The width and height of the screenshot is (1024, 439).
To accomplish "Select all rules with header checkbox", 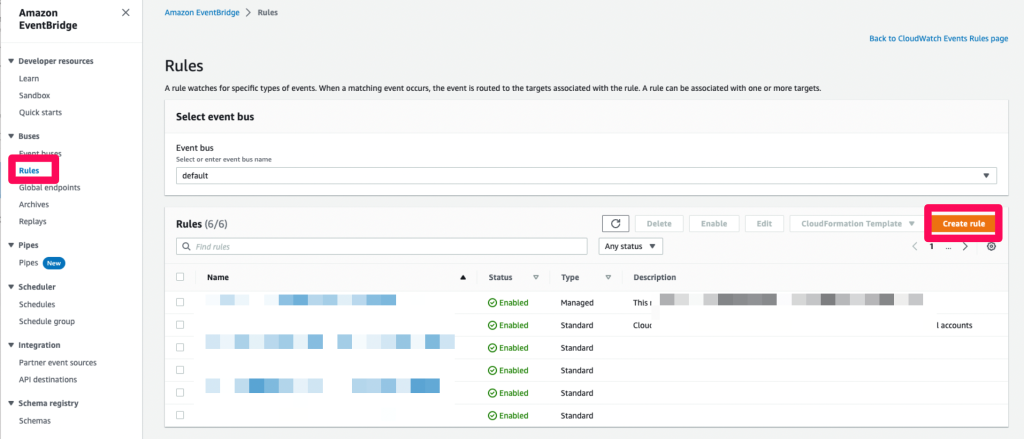I will [x=180, y=277].
